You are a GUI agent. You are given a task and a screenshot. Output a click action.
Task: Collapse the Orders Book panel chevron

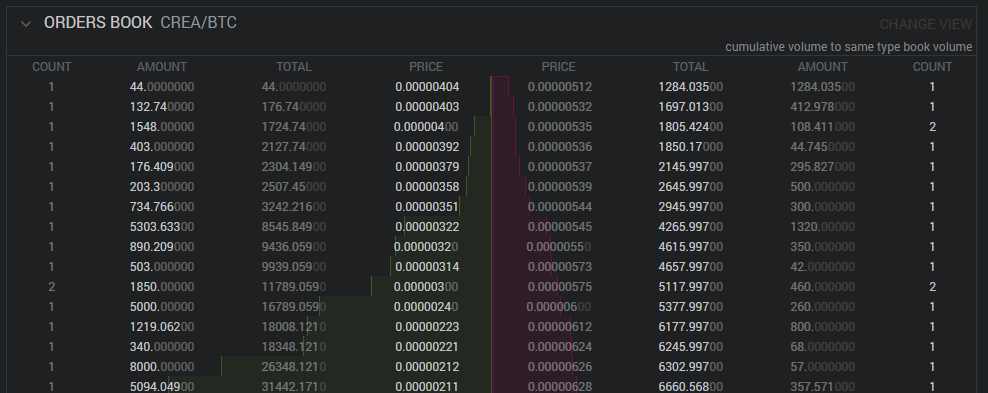[26, 24]
